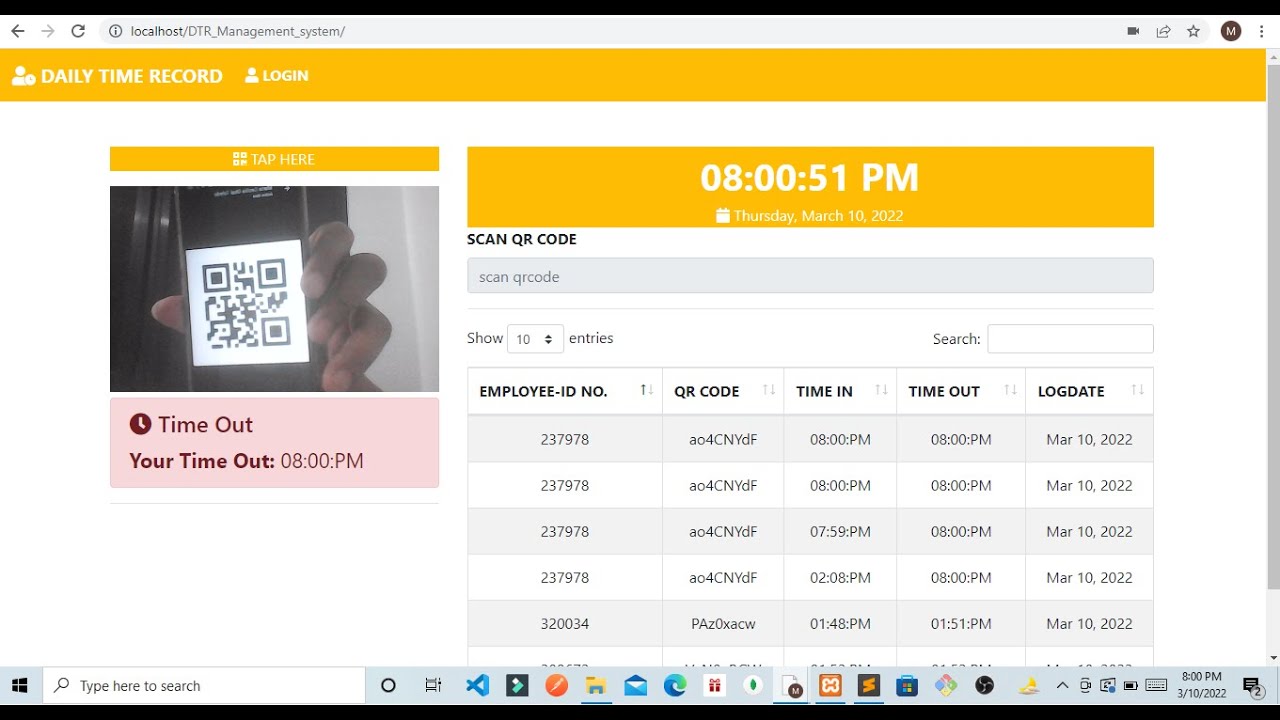
Task: Sort by TIME OUT column
Action: click(x=961, y=391)
